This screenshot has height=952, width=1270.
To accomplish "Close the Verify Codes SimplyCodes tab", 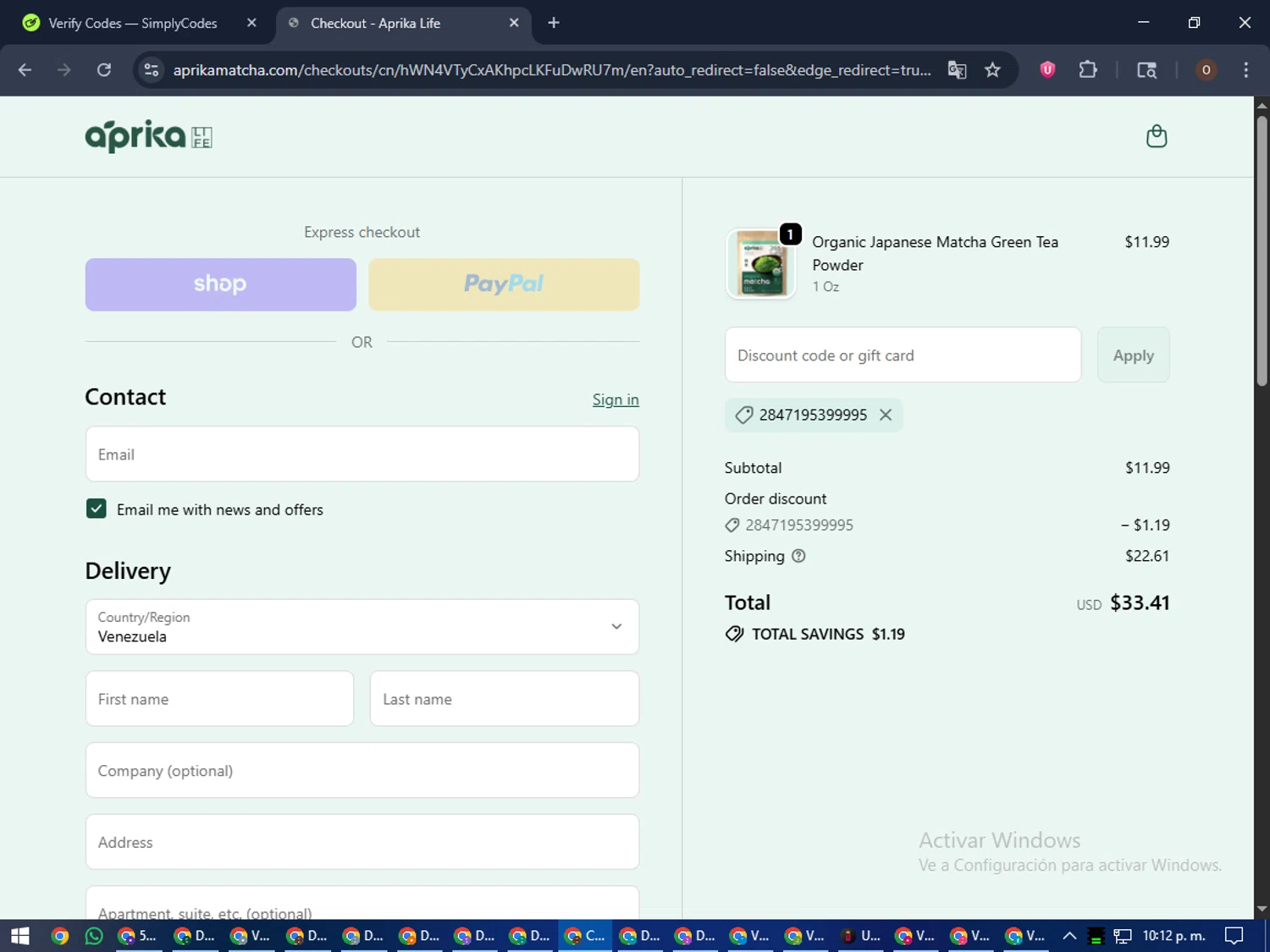I will pos(251,23).
